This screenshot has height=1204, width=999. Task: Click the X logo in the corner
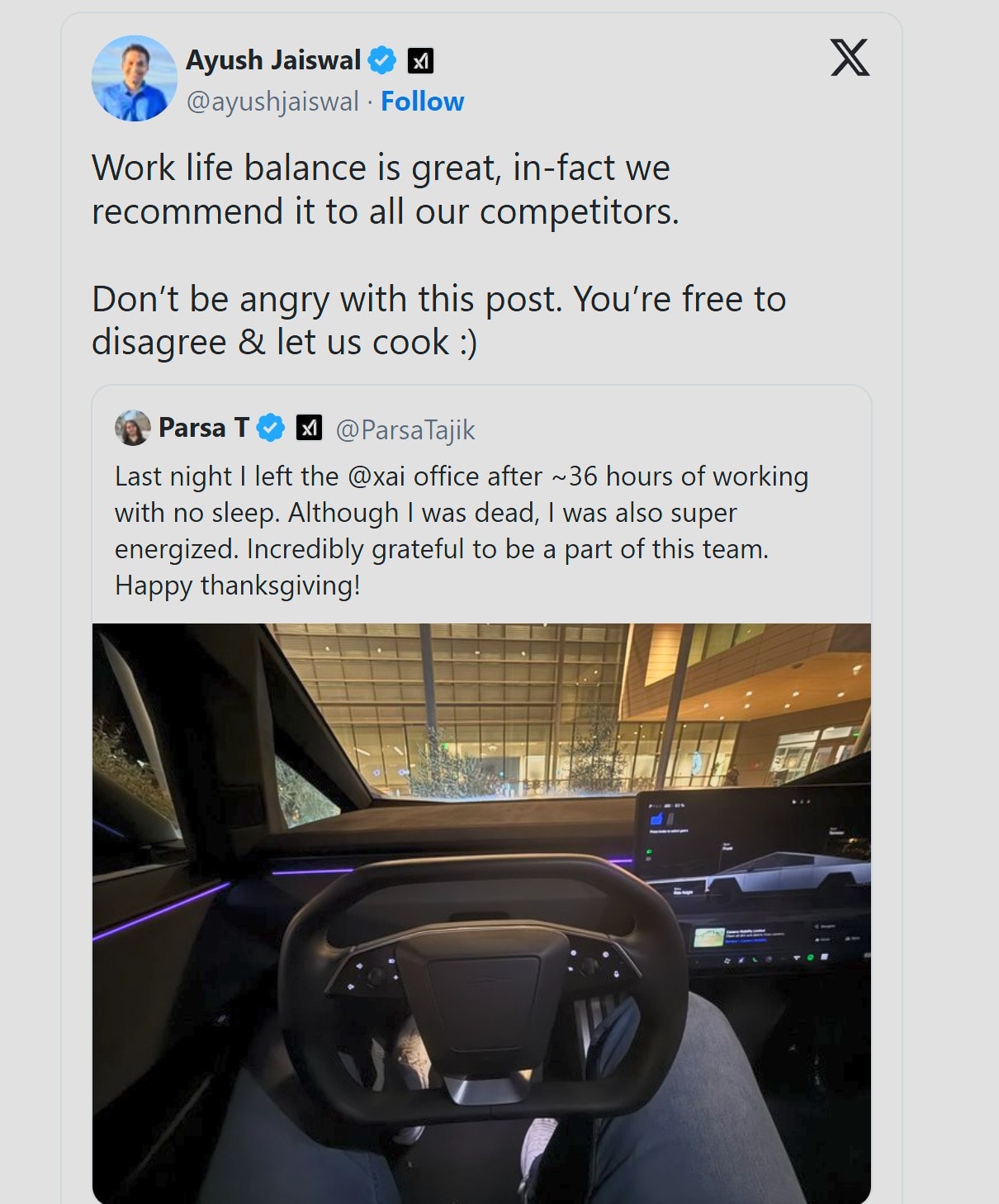coord(850,58)
